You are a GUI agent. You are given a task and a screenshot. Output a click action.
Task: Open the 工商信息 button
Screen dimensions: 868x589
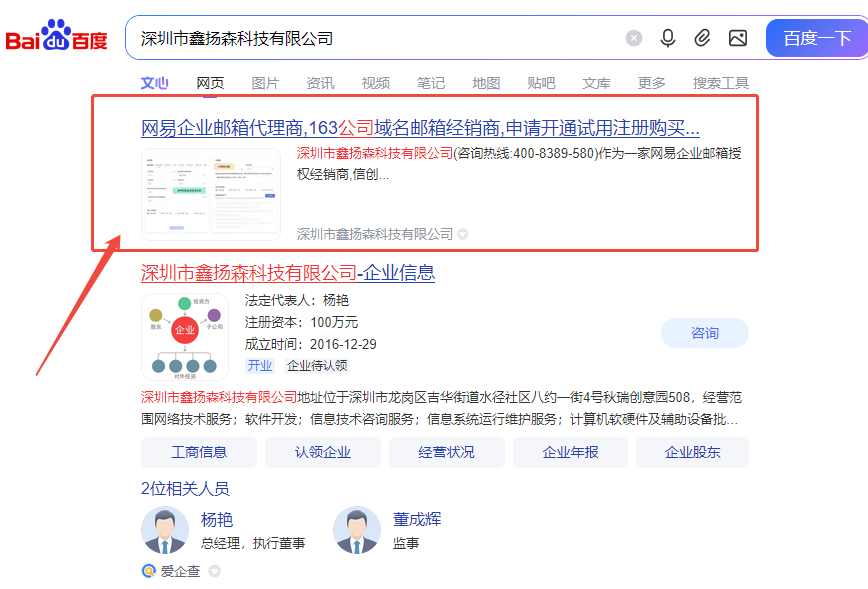[199, 452]
